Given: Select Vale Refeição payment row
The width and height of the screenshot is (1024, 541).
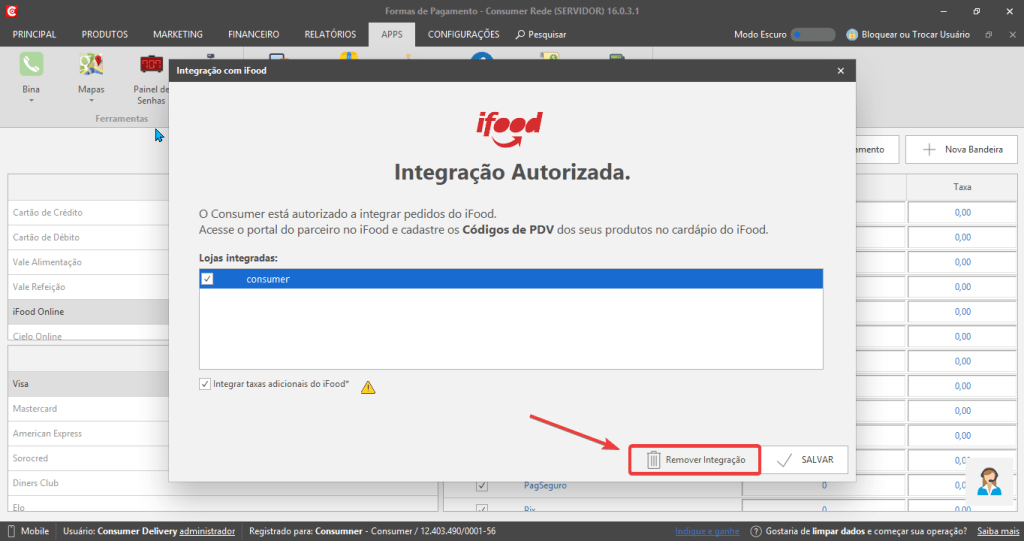Looking at the screenshot, I should click(x=88, y=287).
